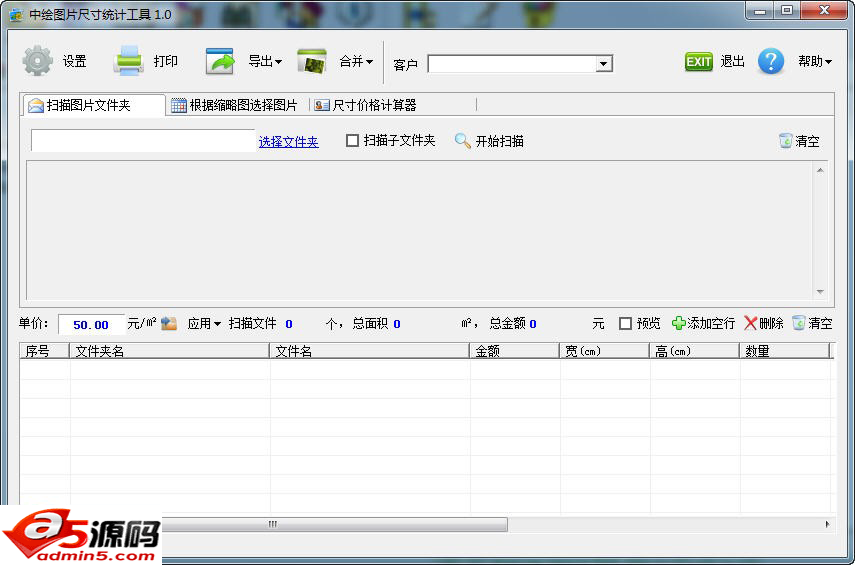Screen dimensions: 855x565
Task: Minimize the window
Action: coord(761,11)
